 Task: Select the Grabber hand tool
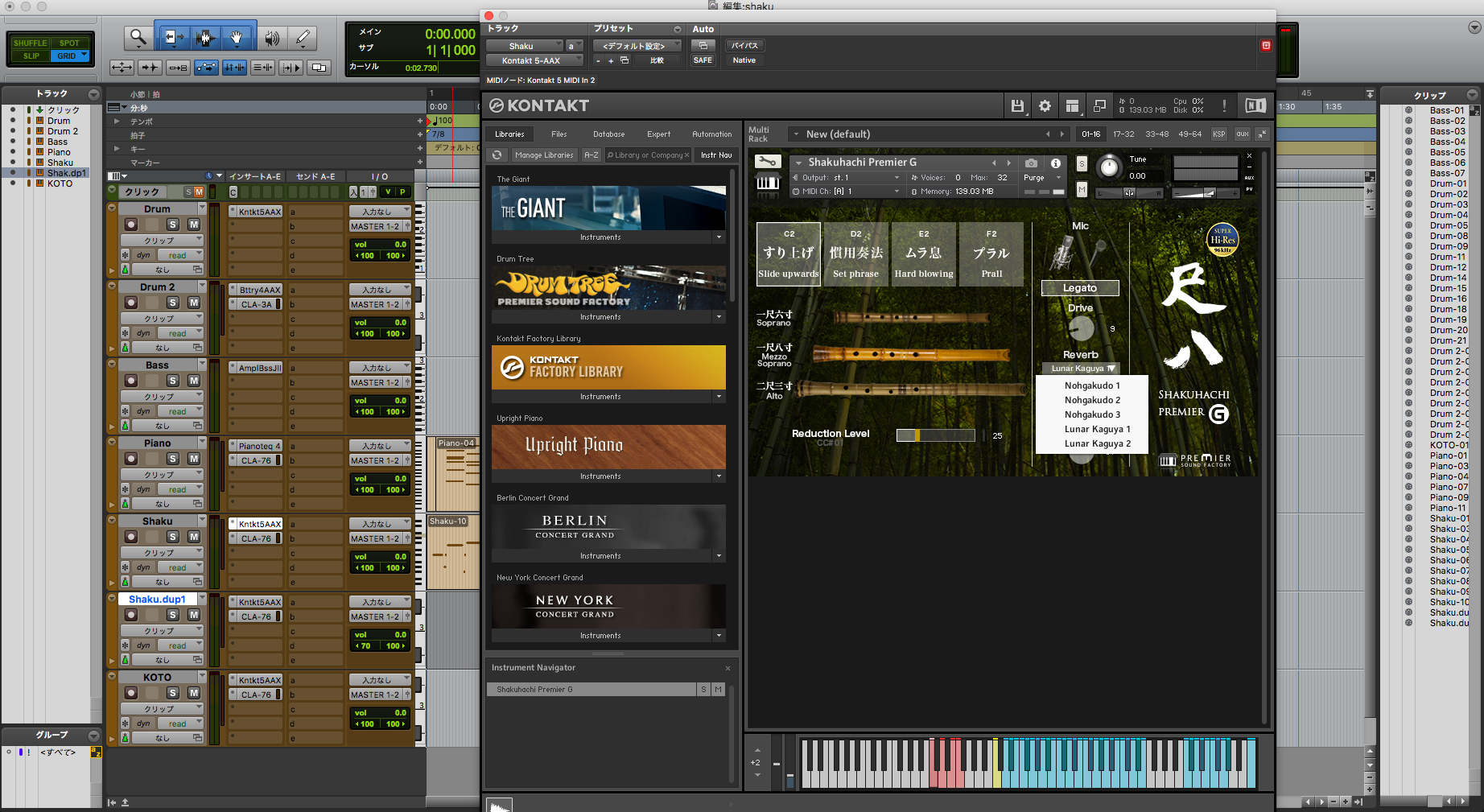click(237, 37)
